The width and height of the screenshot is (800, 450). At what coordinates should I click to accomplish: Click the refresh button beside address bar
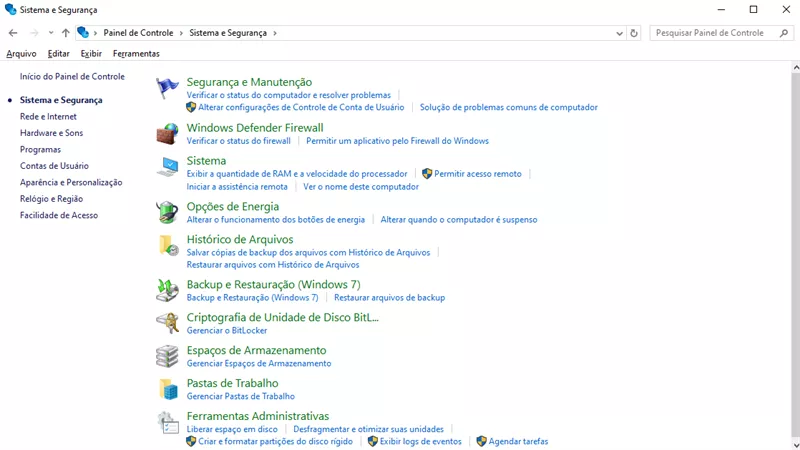[634, 33]
